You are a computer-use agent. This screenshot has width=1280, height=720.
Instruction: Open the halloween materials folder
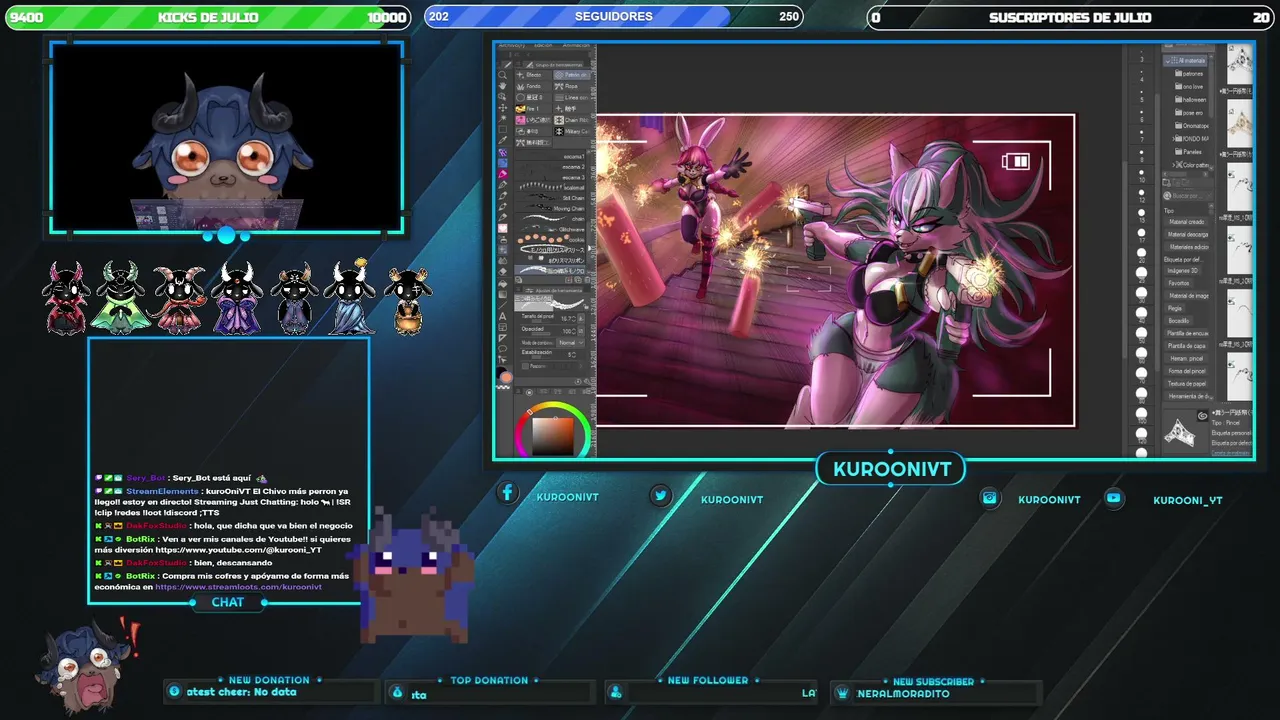pyautogui.click(x=1192, y=99)
